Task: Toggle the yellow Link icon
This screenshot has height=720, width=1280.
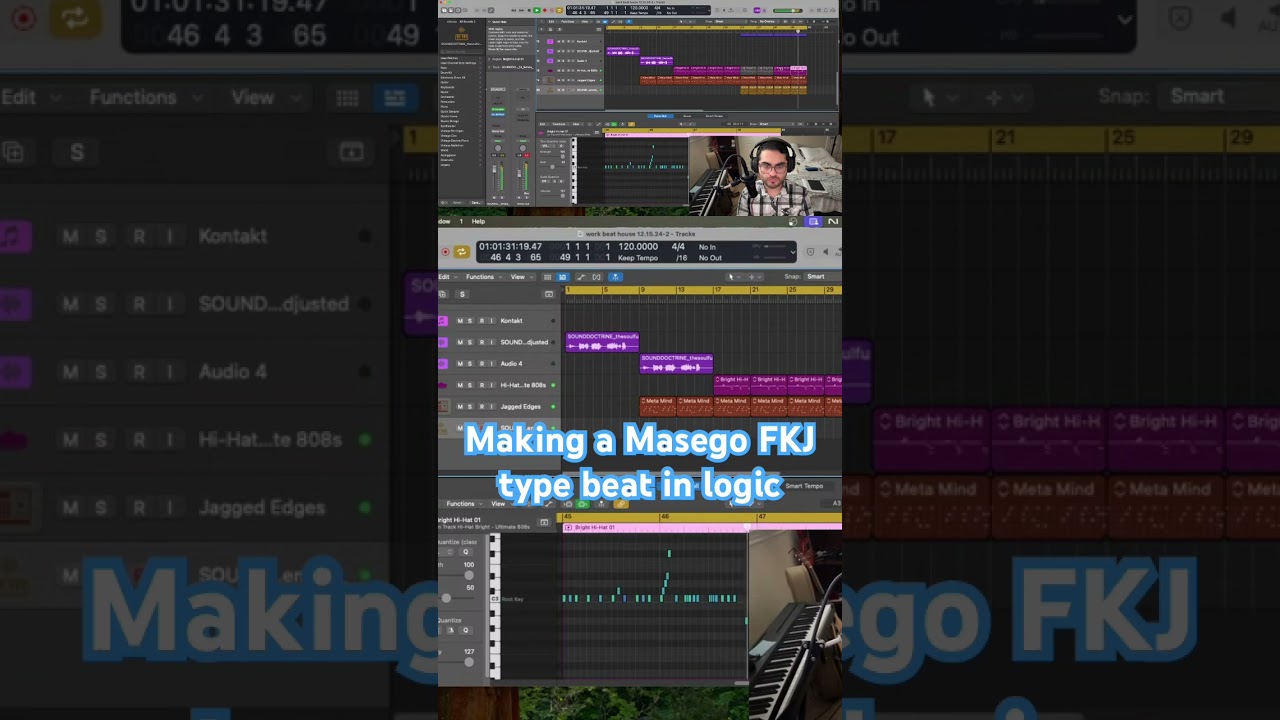Action: coord(620,504)
